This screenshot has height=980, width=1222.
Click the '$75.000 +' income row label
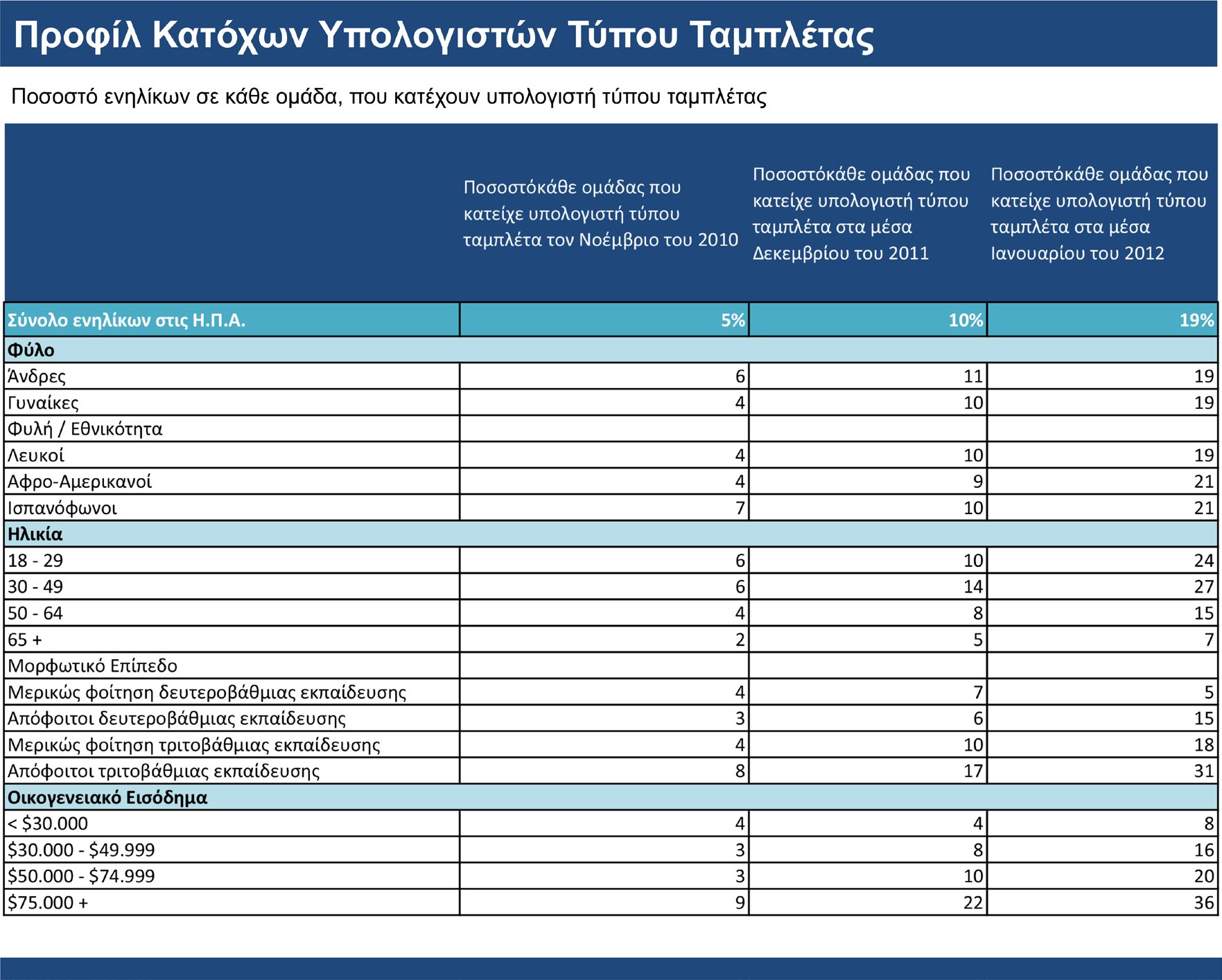[x=48, y=903]
